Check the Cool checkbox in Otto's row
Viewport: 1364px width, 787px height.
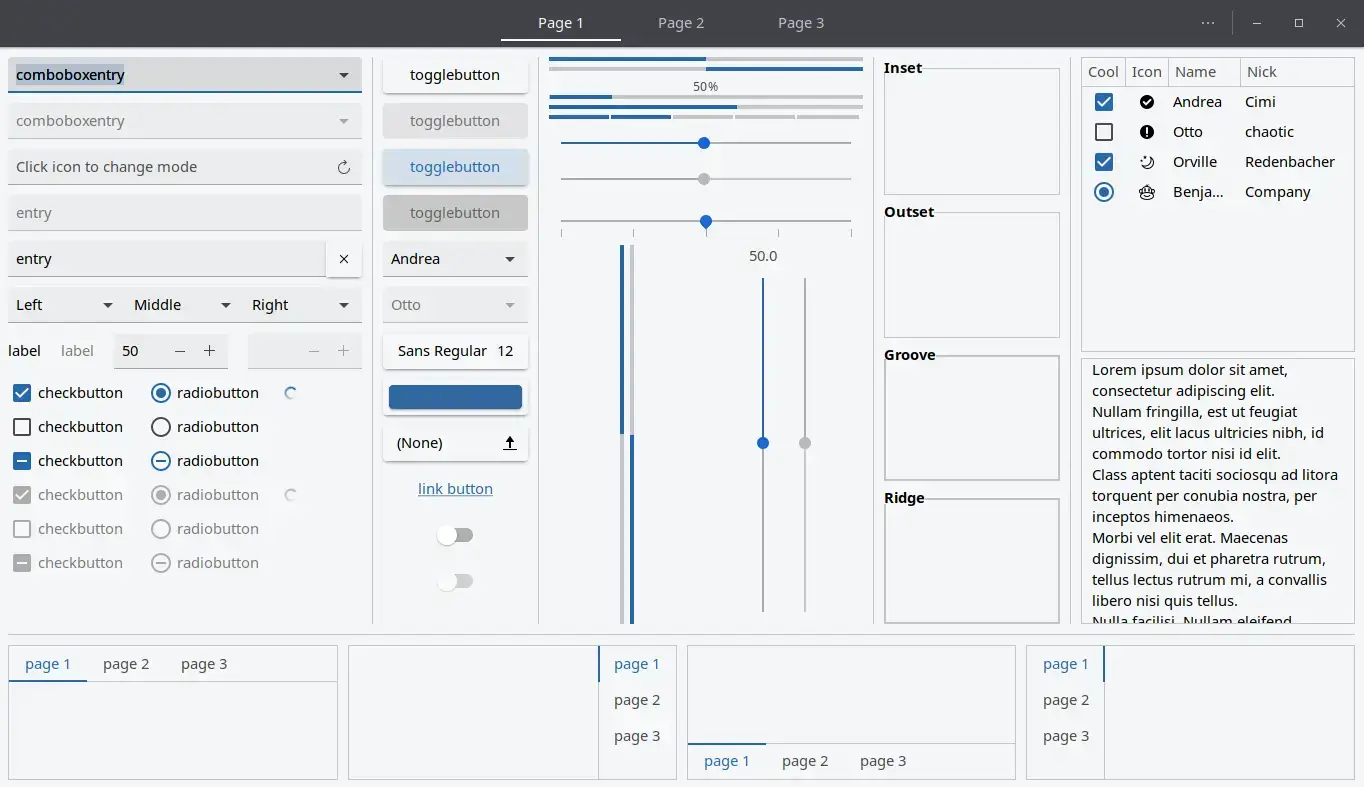tap(1103, 131)
